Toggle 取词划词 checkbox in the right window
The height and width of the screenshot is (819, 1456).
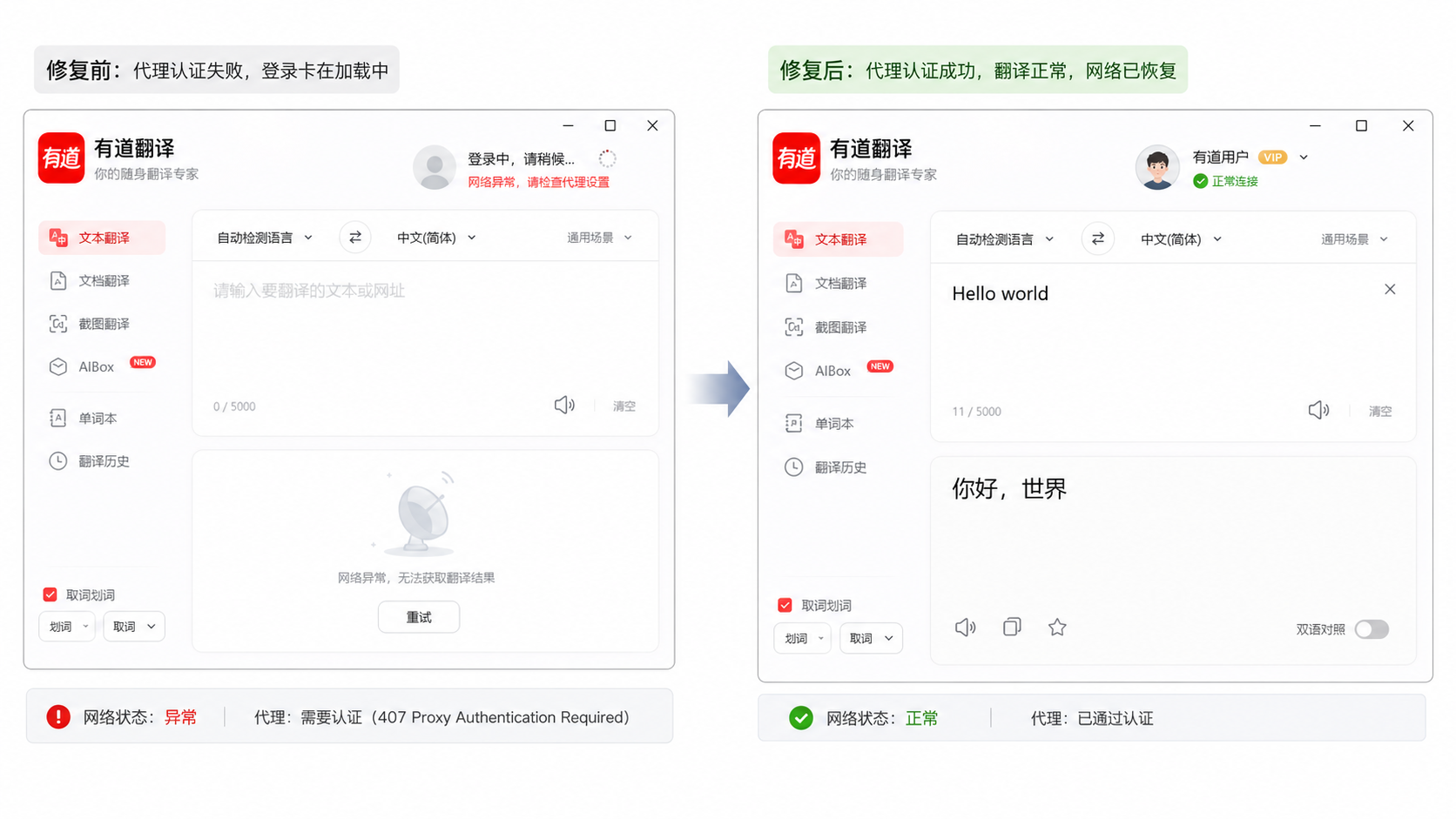(x=785, y=605)
